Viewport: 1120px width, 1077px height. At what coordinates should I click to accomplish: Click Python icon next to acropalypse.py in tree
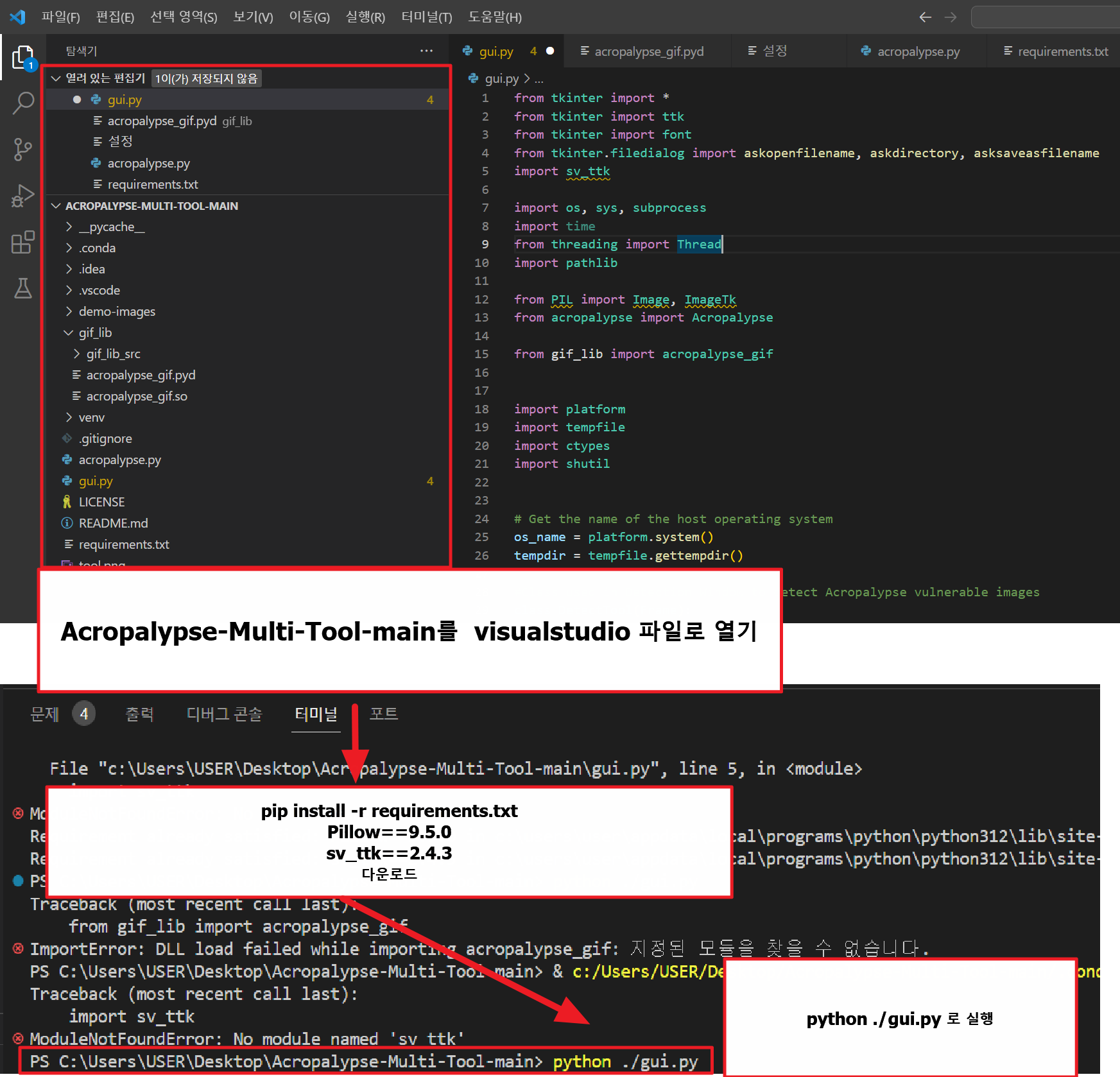click(x=67, y=460)
